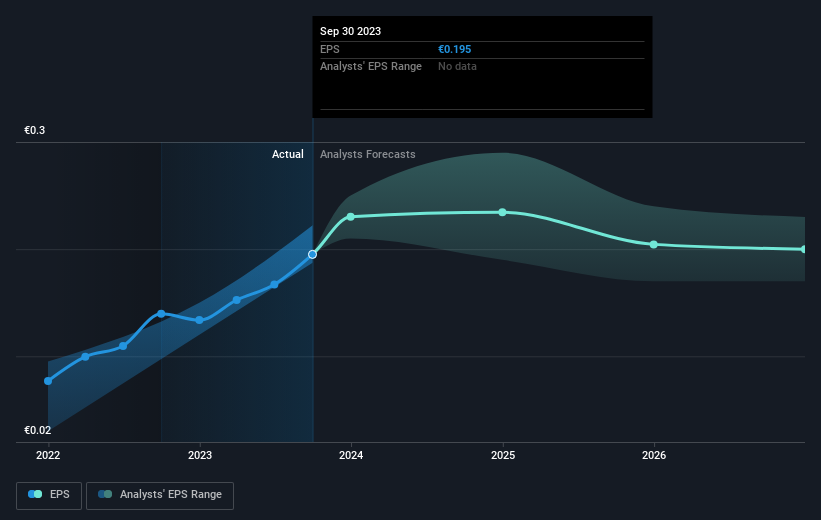Viewport: 821px width, 520px height.
Task: Select the Sep 30 2023 highlighted data point
Action: (x=313, y=255)
